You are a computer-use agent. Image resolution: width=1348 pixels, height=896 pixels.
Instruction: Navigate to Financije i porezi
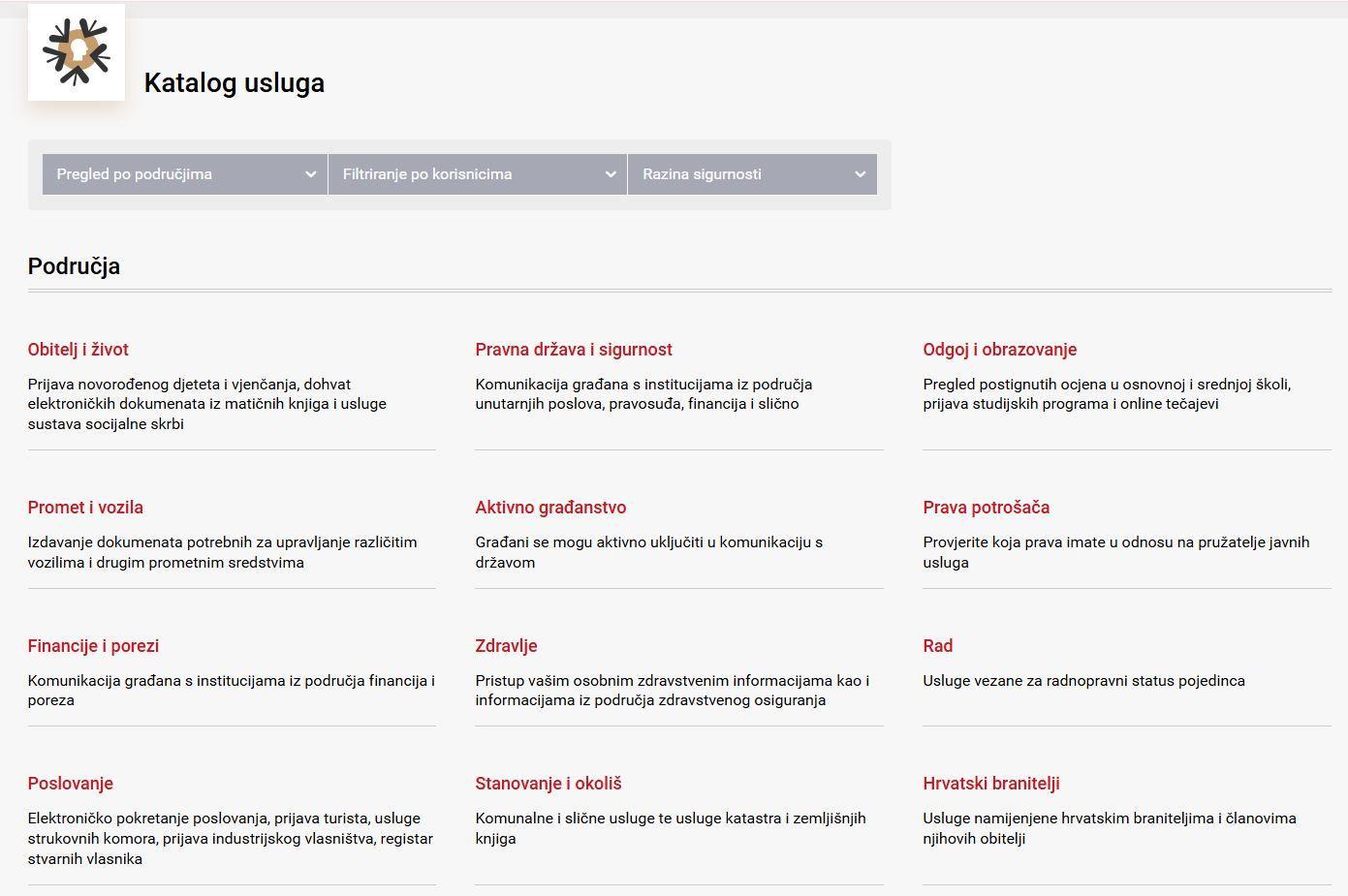coord(93,646)
